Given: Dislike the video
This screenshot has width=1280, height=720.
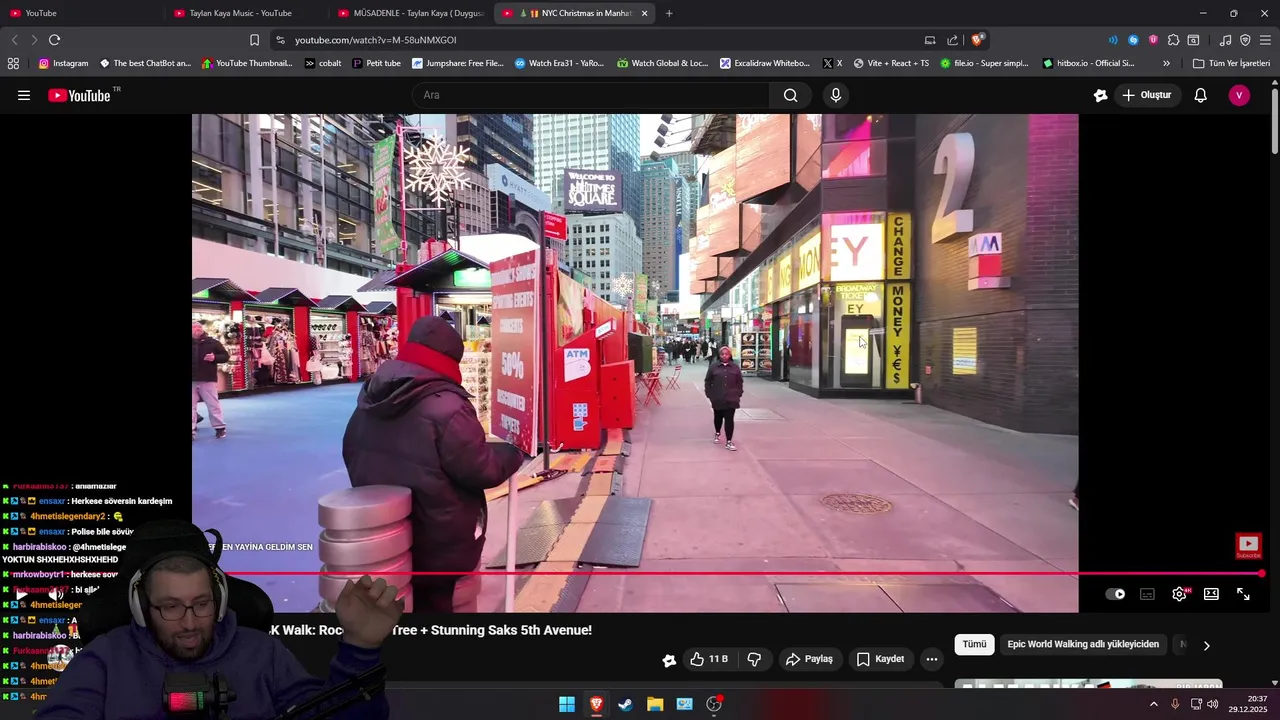Looking at the screenshot, I should point(754,659).
